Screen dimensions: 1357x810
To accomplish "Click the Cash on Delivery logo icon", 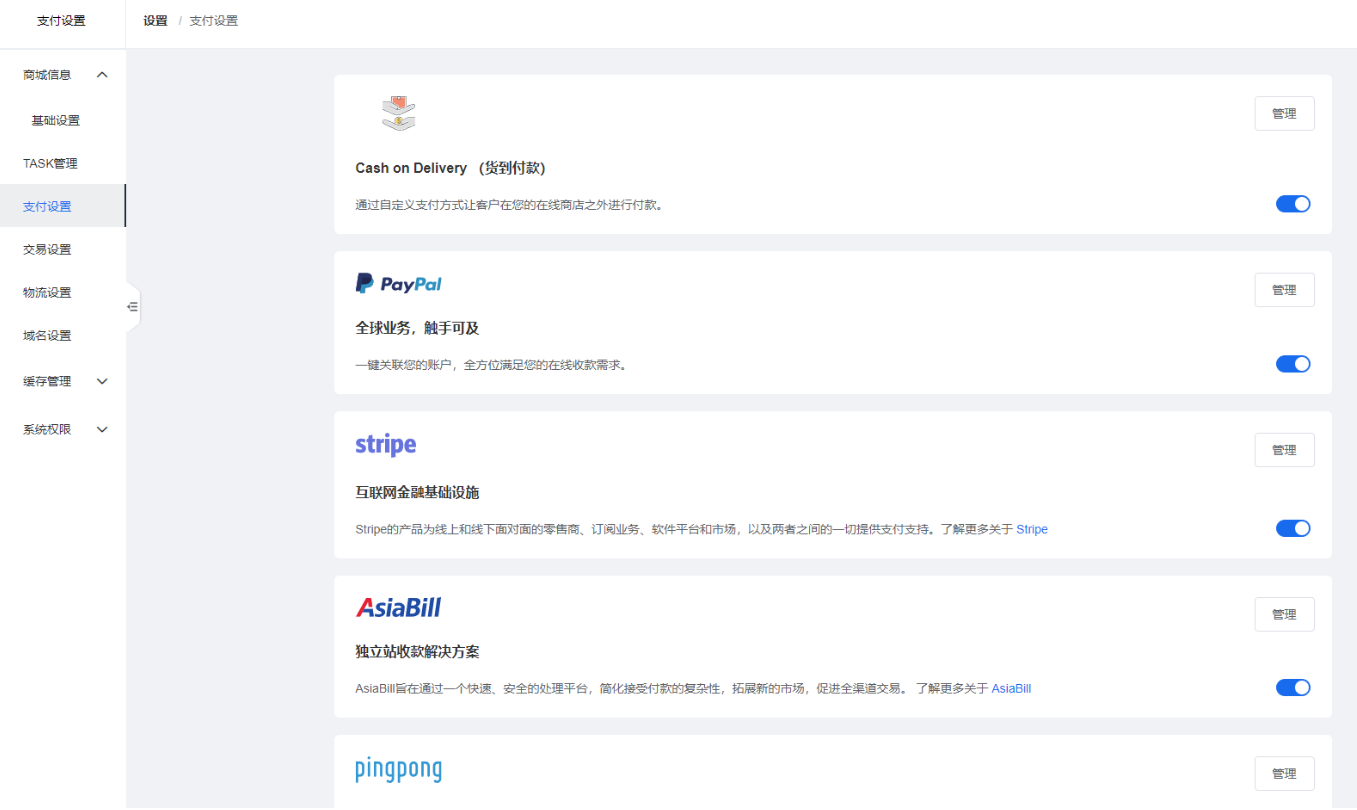I will 398,113.
